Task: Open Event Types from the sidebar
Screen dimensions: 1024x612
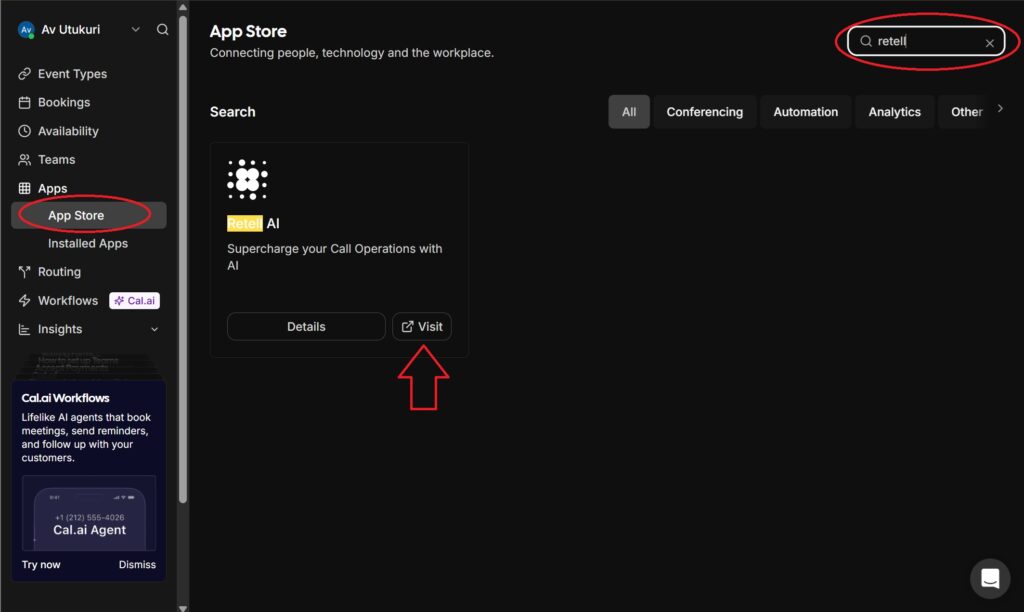Action: tap(72, 74)
